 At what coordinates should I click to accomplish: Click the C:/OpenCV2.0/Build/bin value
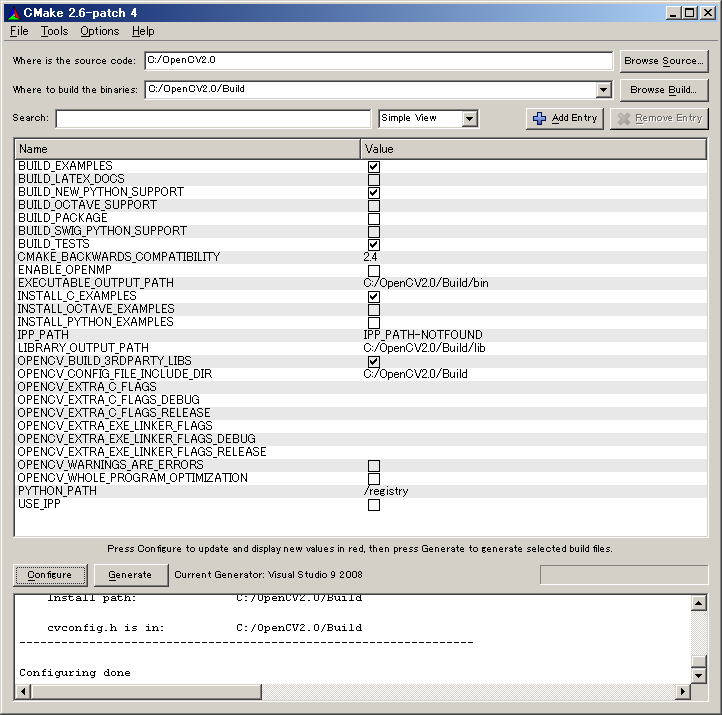(x=426, y=283)
